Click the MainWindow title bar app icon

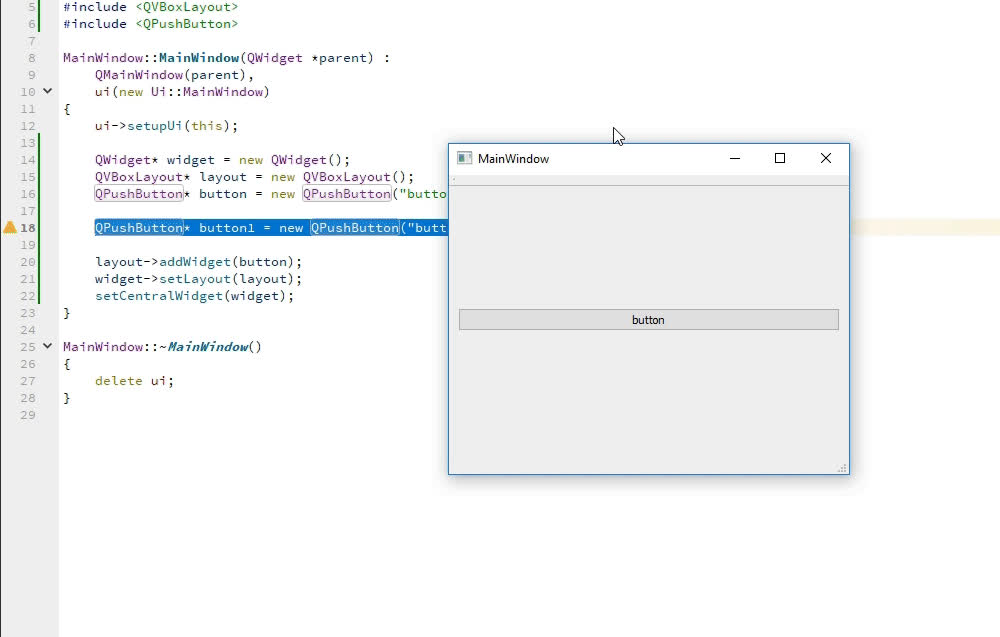coord(464,158)
